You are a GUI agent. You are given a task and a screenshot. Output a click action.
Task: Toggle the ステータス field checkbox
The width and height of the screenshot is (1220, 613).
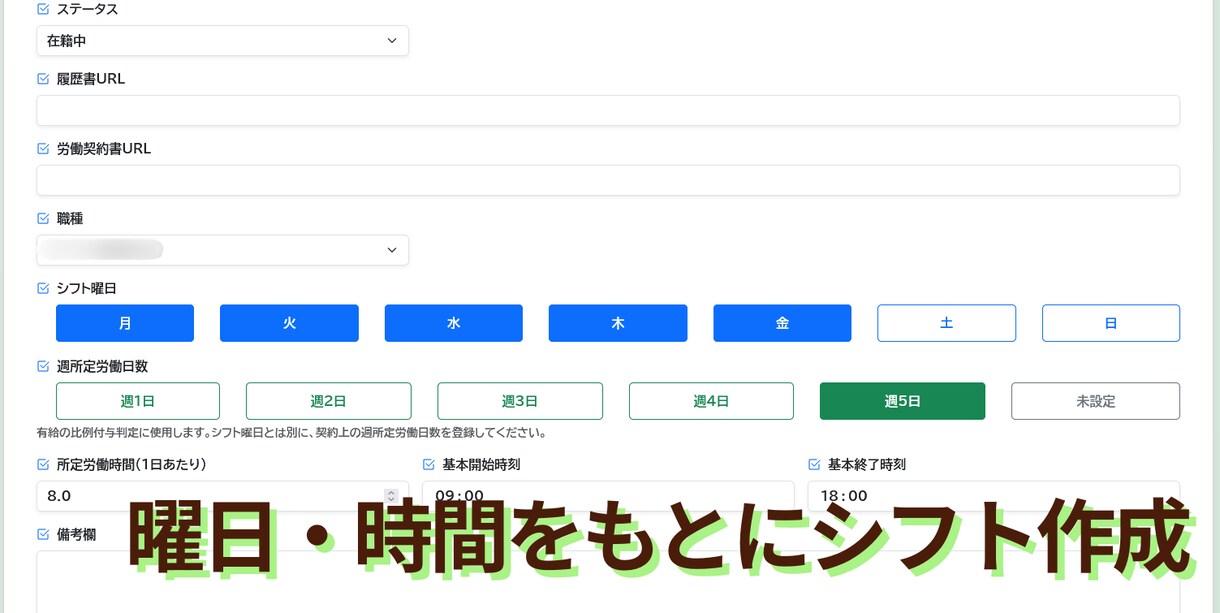click(x=43, y=9)
